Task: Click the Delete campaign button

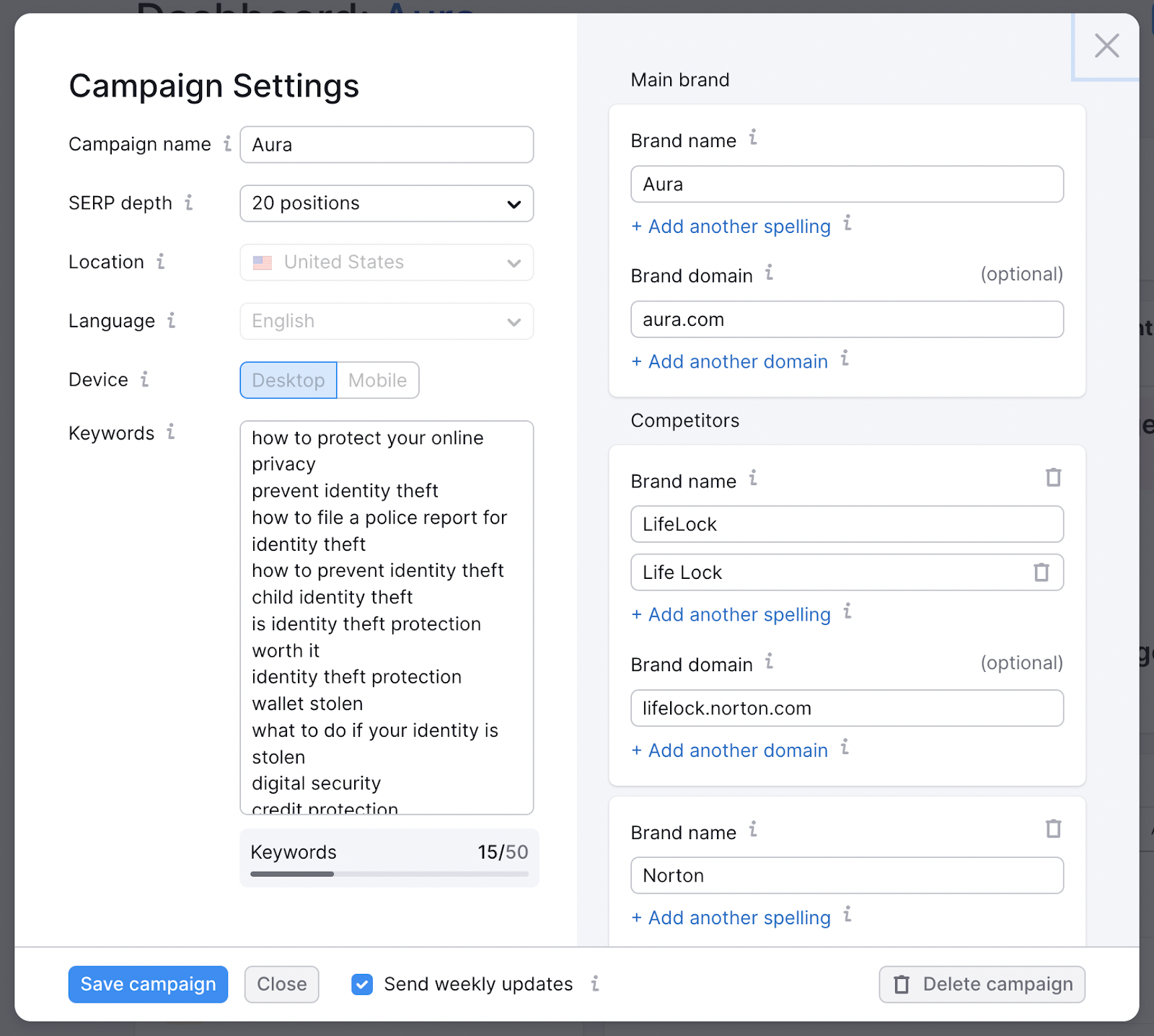Action: point(982,984)
